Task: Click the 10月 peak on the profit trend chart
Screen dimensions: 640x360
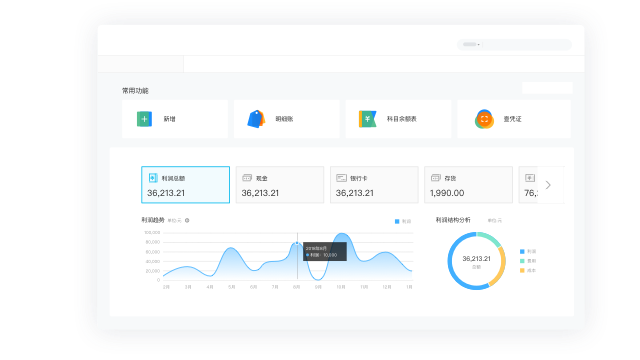Action: [x=342, y=234]
